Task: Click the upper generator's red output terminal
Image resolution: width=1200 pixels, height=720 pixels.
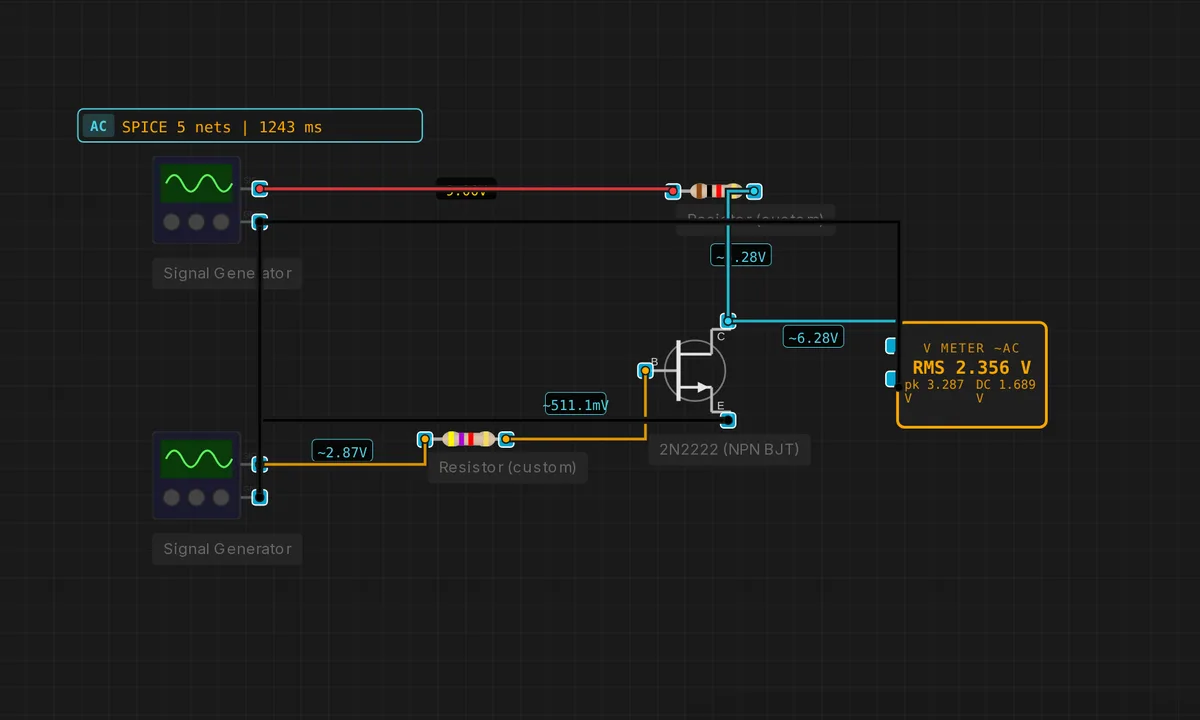Action: pyautogui.click(x=260, y=188)
